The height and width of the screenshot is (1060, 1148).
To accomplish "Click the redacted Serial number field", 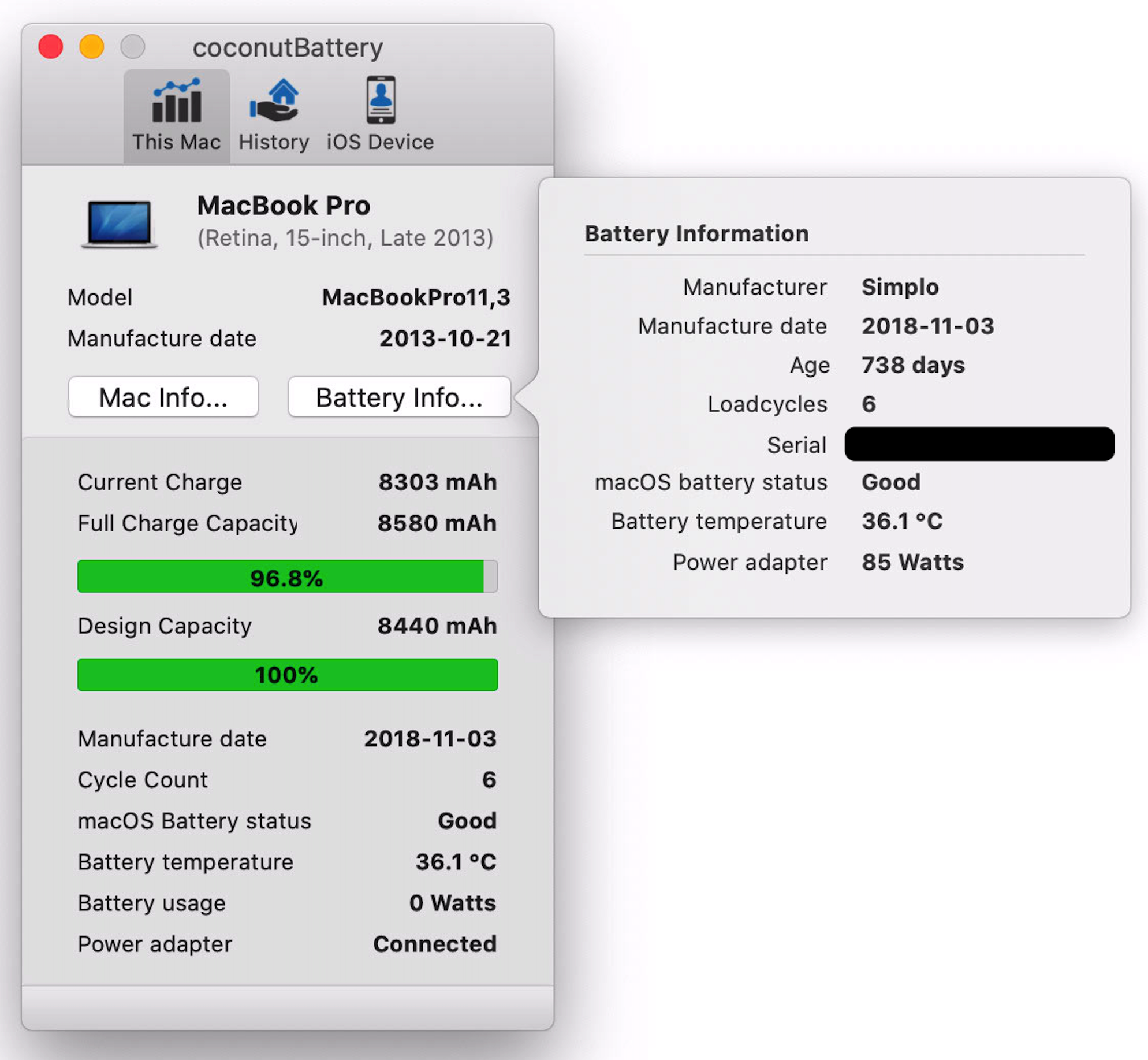I will [979, 444].
